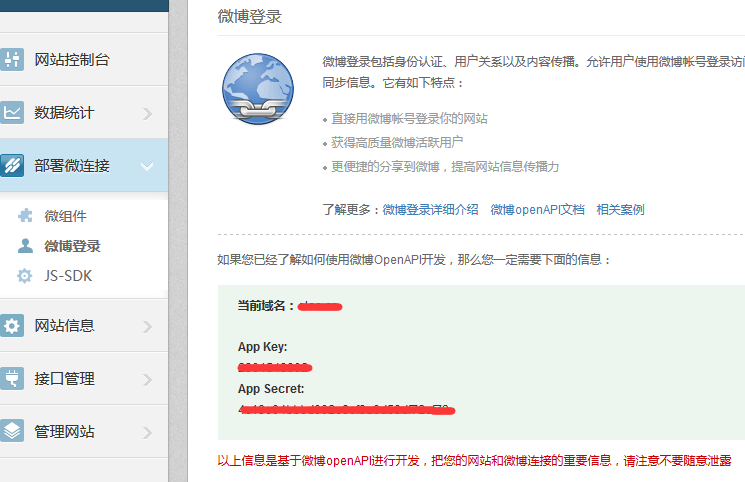Click the App Key: label

(262, 347)
